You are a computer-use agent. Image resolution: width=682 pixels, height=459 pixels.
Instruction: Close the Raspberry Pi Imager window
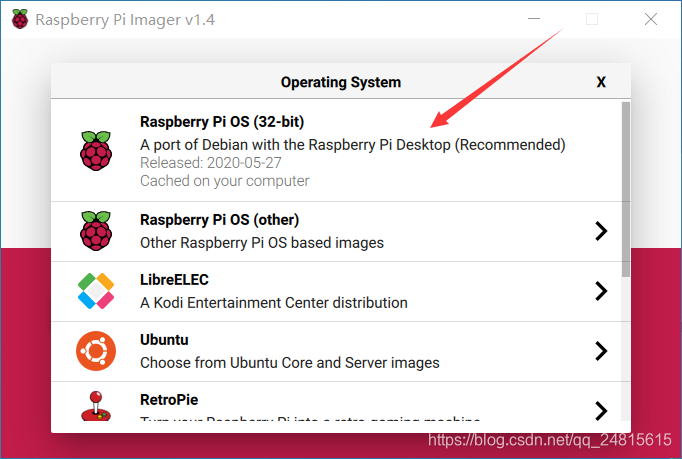651,19
